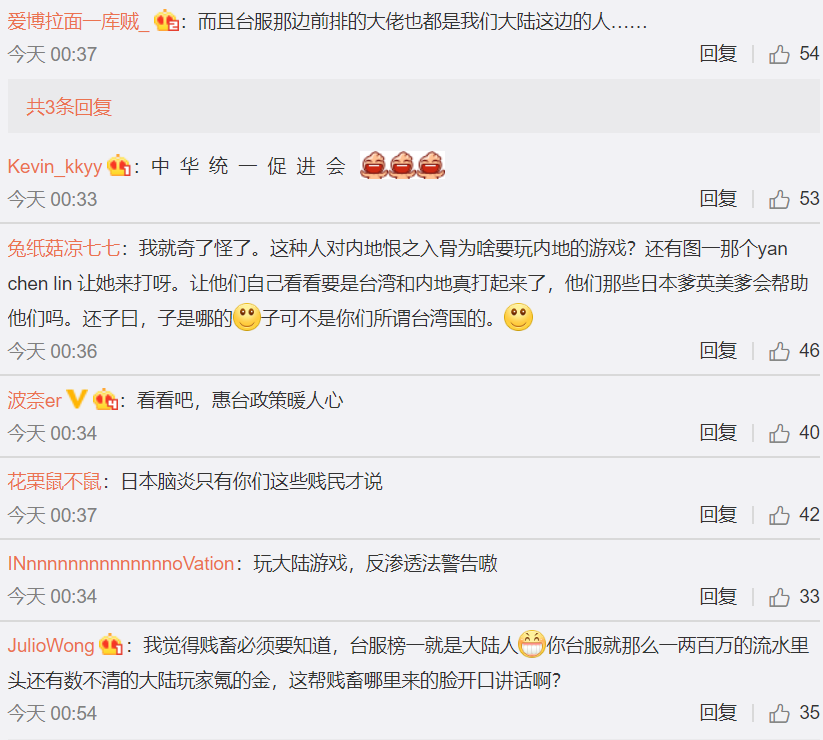Like the comment with 54 likes
Screen dimensions: 823x740
point(779,54)
